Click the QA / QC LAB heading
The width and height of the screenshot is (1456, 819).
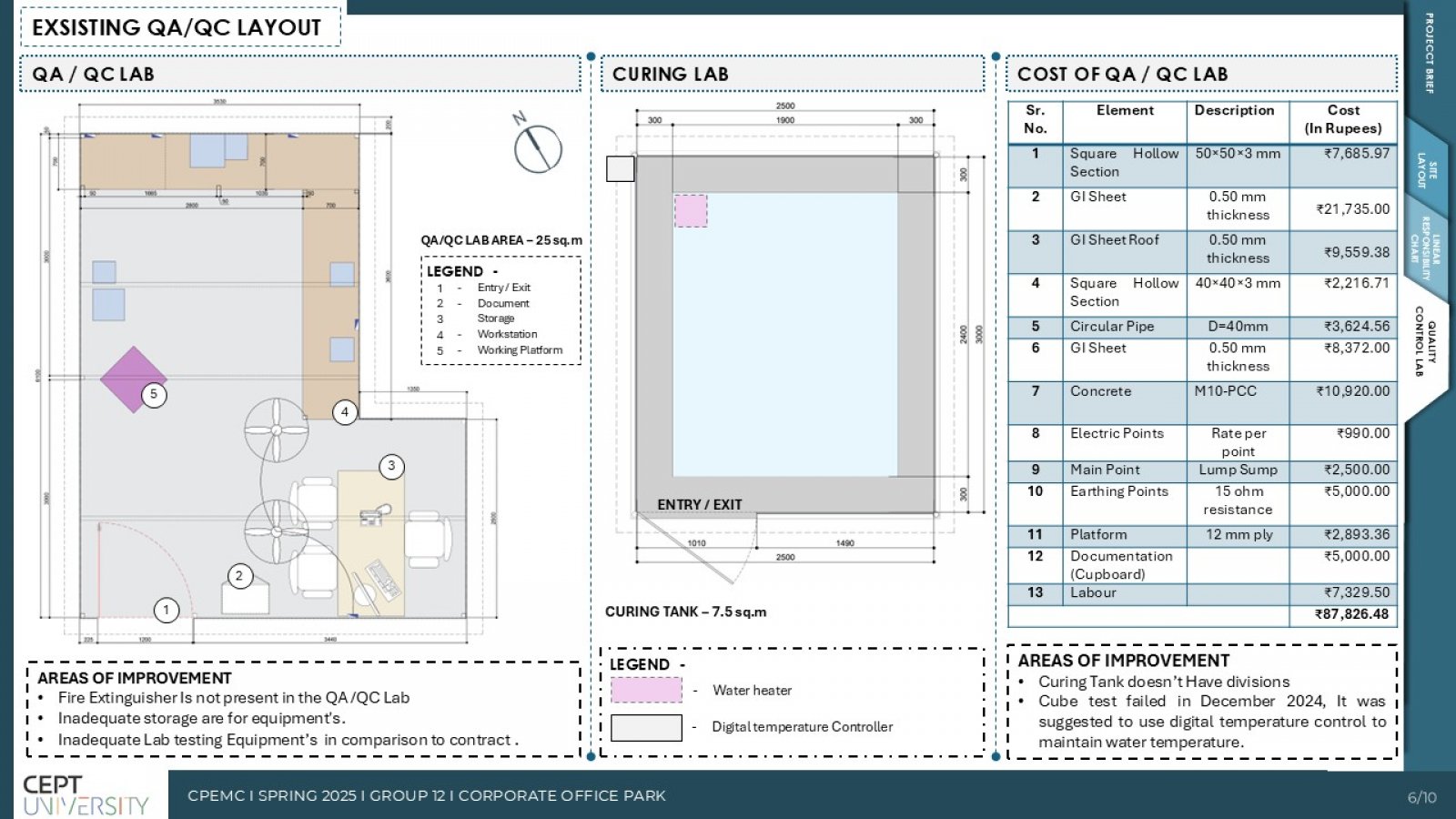point(93,75)
